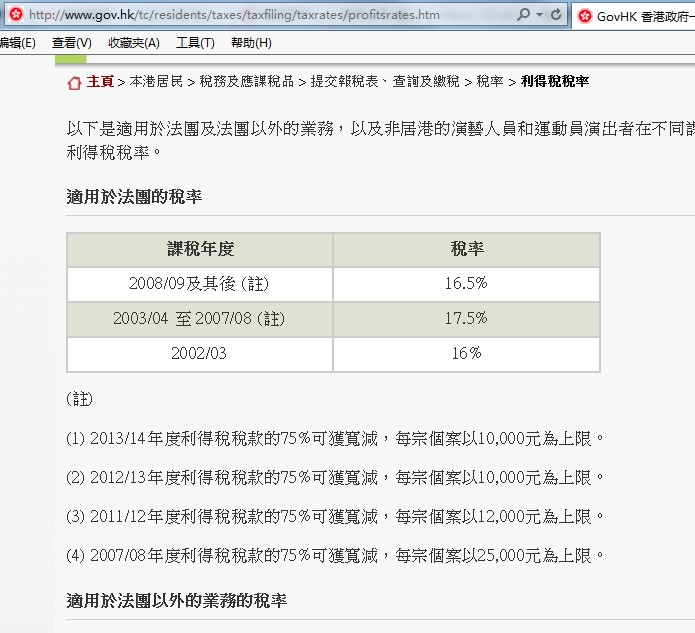The width and height of the screenshot is (695, 633).
Task: Open the 工具(T) menu
Action: coord(195,43)
